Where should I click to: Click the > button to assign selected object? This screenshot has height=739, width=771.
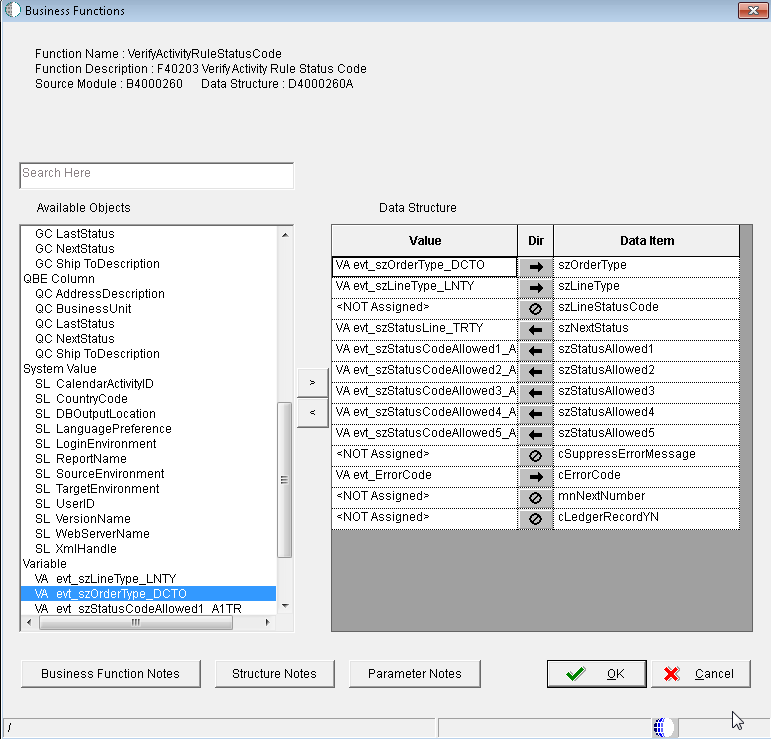click(312, 383)
